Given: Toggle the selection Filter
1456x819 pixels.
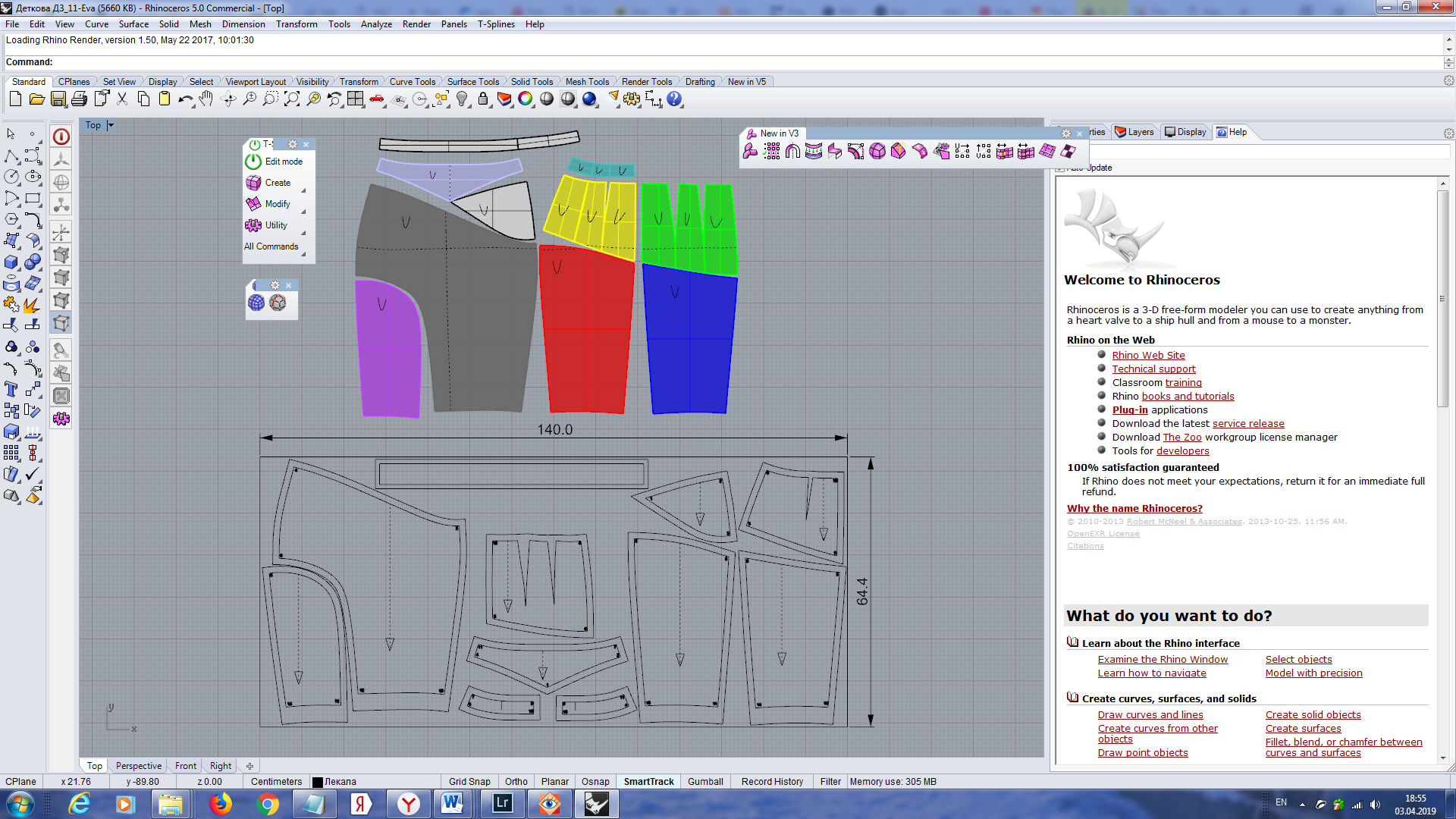Looking at the screenshot, I should pyautogui.click(x=830, y=782).
